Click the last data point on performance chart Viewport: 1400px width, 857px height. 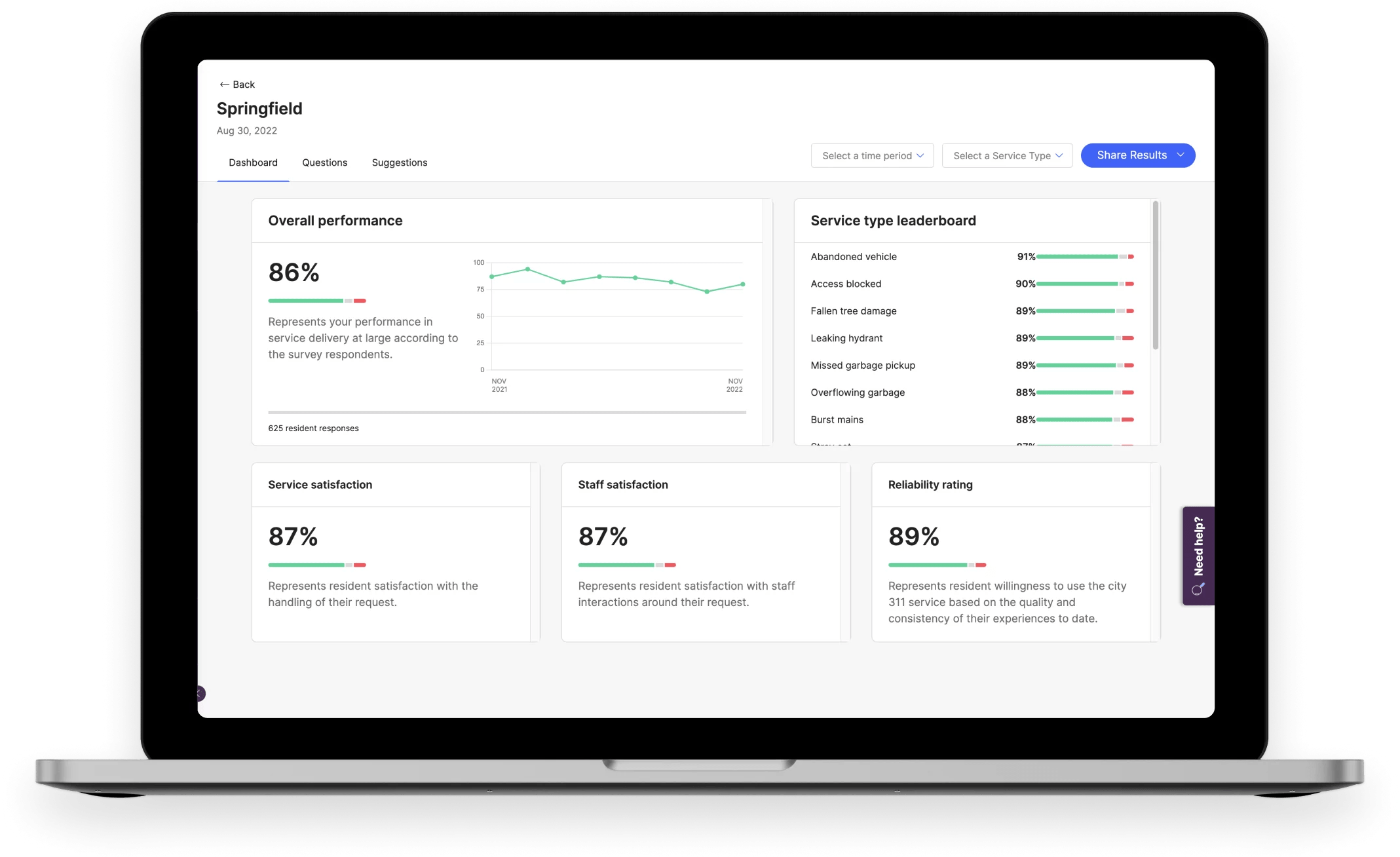coord(742,284)
